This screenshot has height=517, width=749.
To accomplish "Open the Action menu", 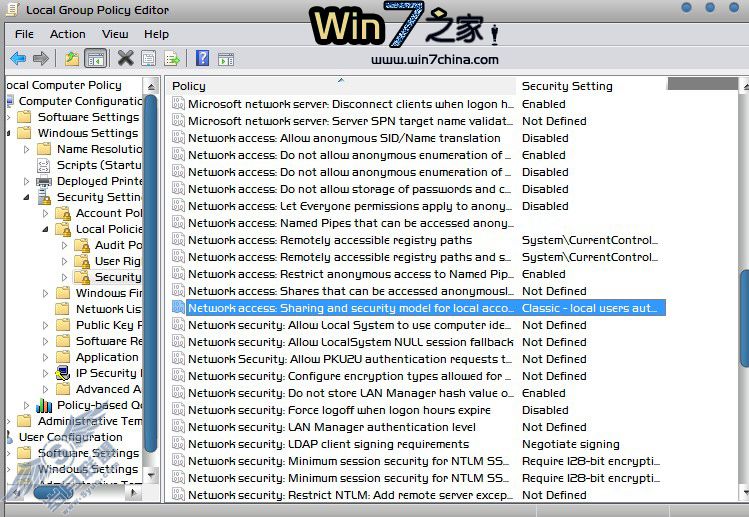I will point(68,34).
